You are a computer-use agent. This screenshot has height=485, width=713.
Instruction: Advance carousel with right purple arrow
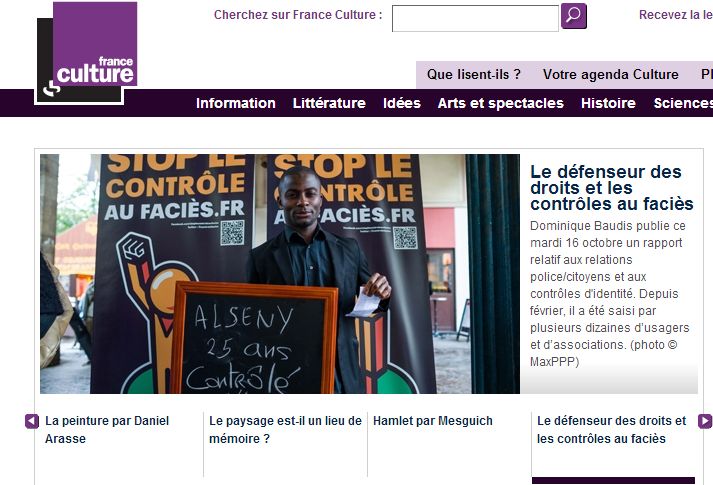(x=705, y=421)
